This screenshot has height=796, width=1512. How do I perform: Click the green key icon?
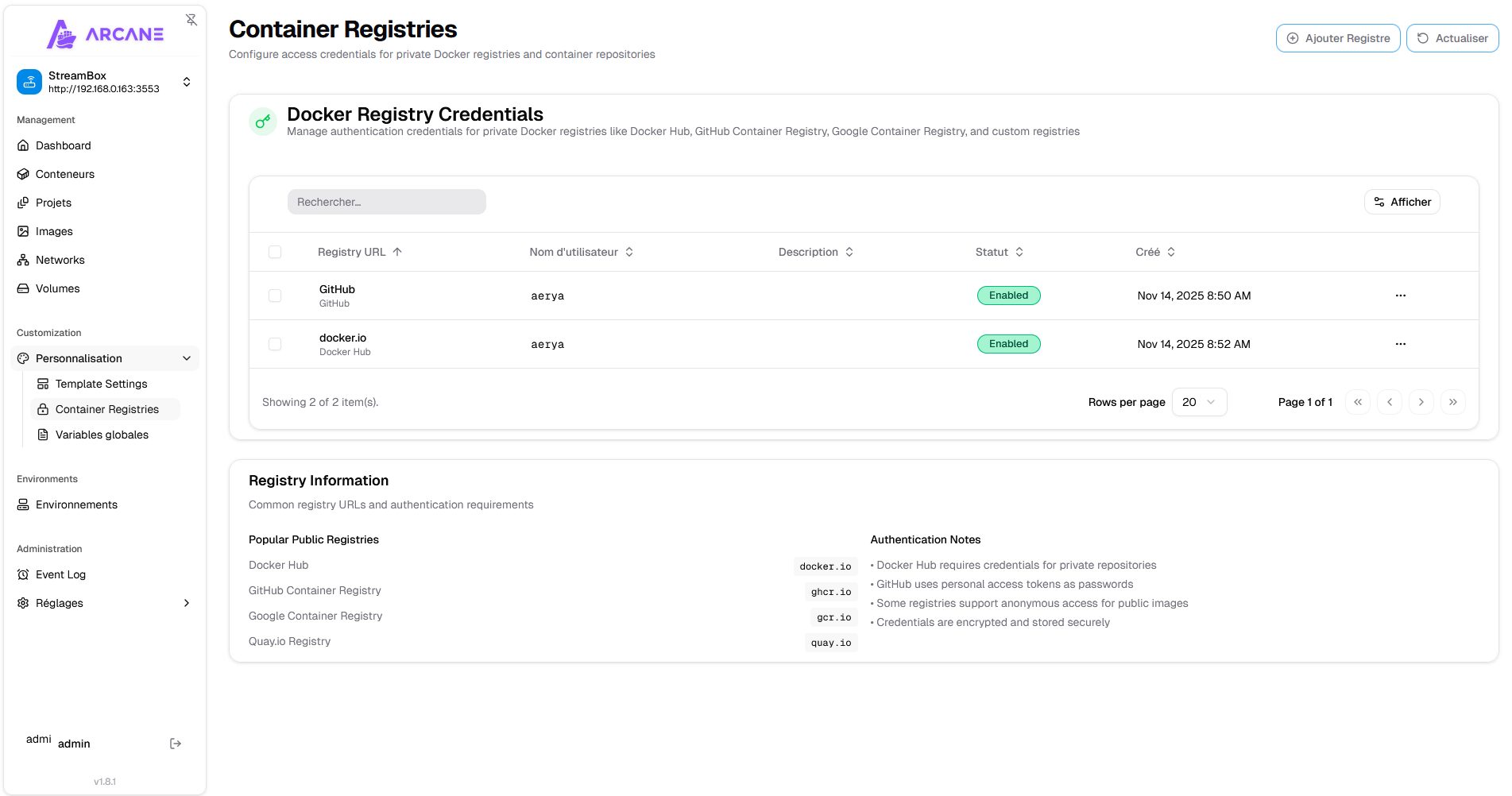(x=263, y=122)
